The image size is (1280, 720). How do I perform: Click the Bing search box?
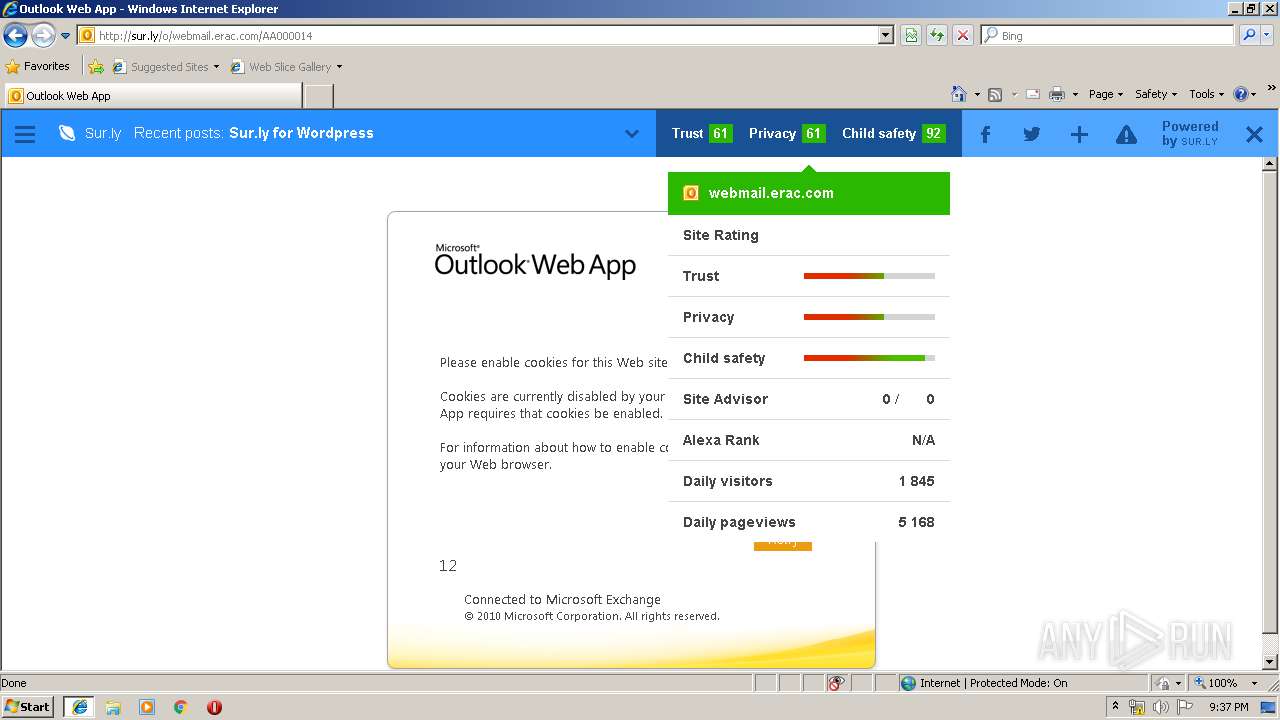point(1108,36)
